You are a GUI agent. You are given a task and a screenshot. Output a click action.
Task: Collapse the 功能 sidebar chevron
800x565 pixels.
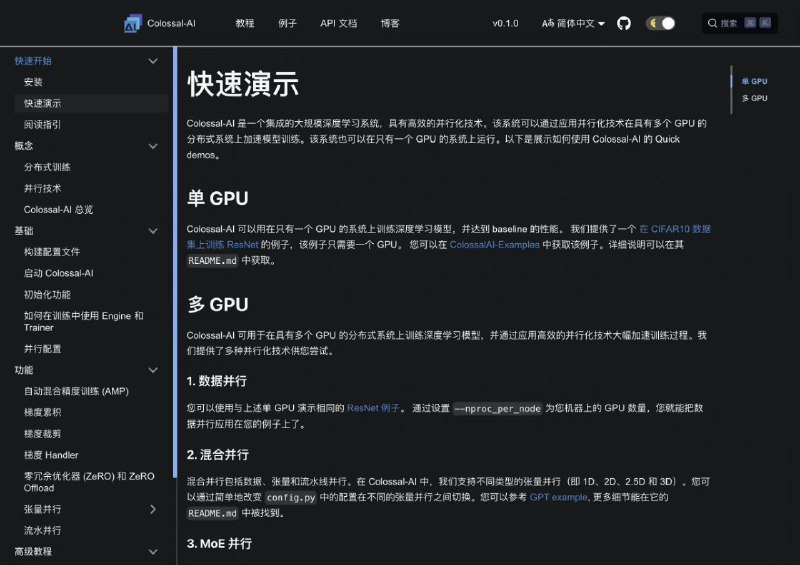point(153,370)
